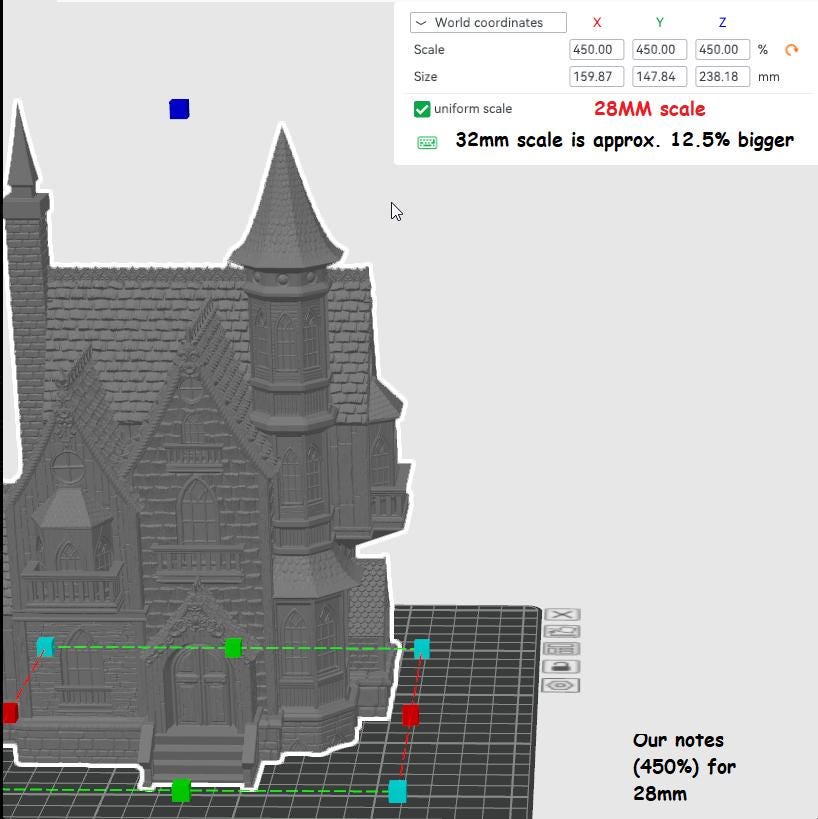Reset scale with the orange arrow icon
Screen dimensions: 818x819
coord(791,50)
